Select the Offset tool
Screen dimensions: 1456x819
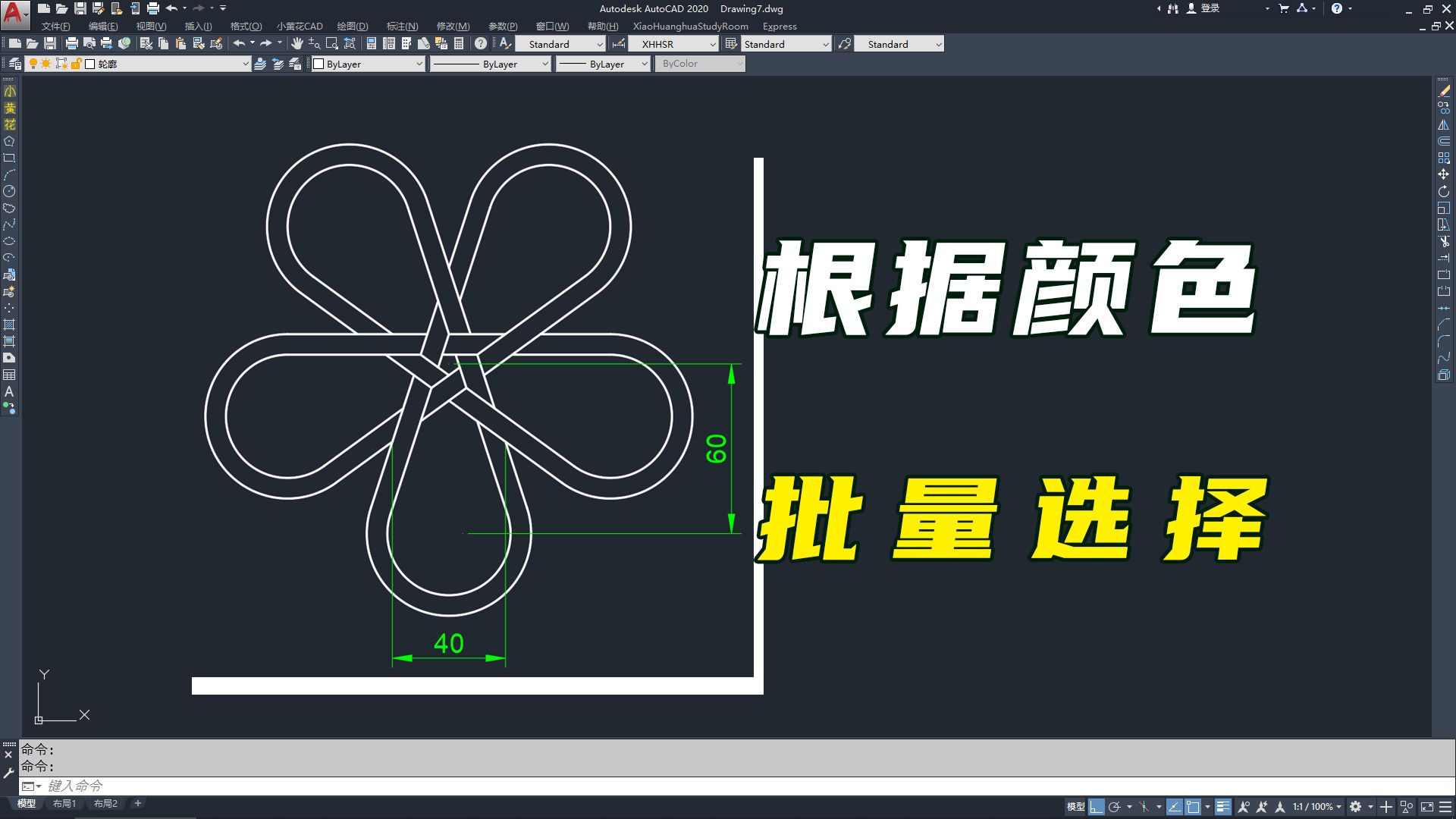tap(1444, 141)
